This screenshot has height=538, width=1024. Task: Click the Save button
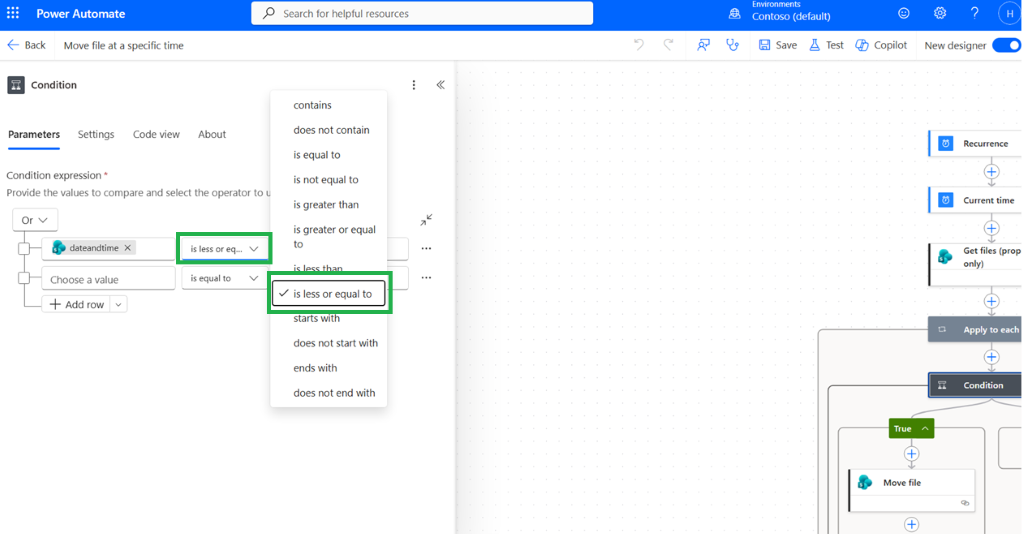point(777,45)
